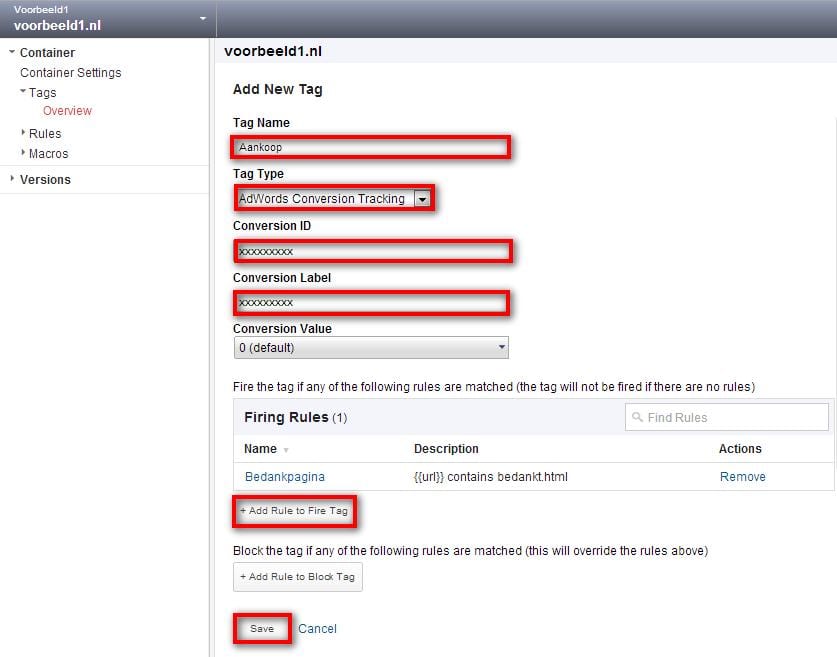Collapse the Container tree section
The image size is (837, 657).
point(12,52)
